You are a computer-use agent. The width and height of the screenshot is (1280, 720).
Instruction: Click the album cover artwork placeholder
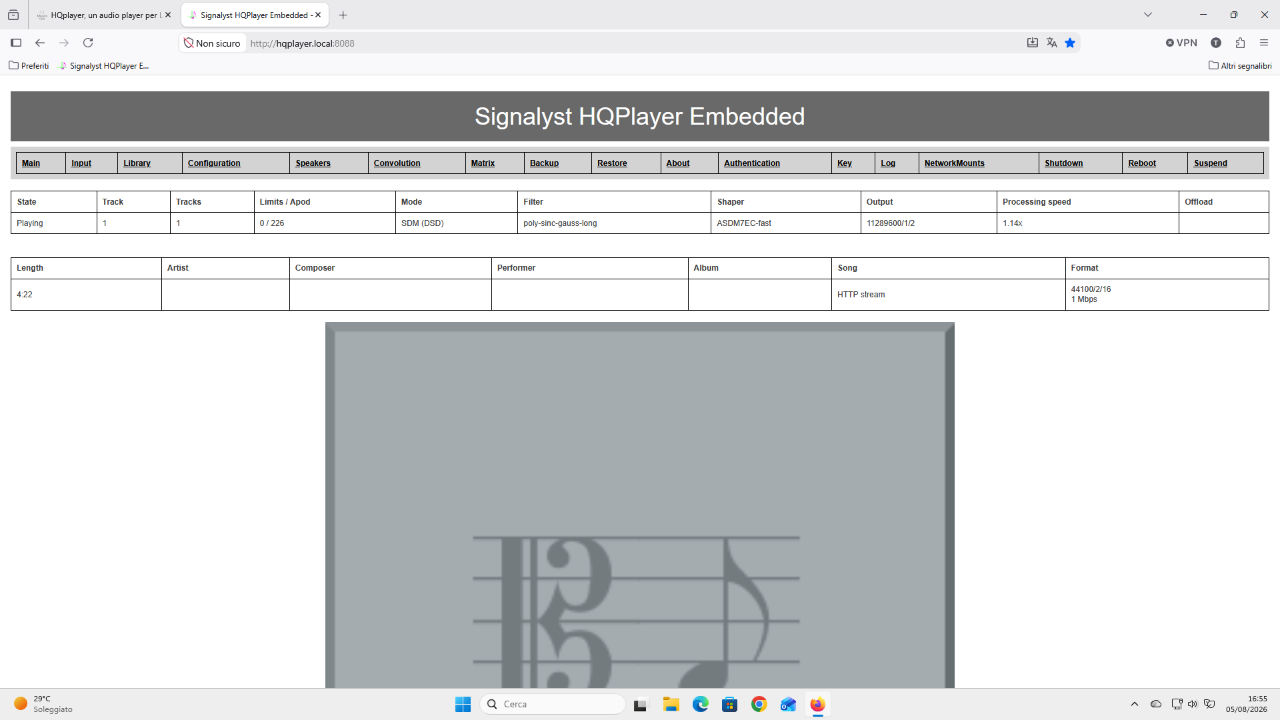coord(640,505)
